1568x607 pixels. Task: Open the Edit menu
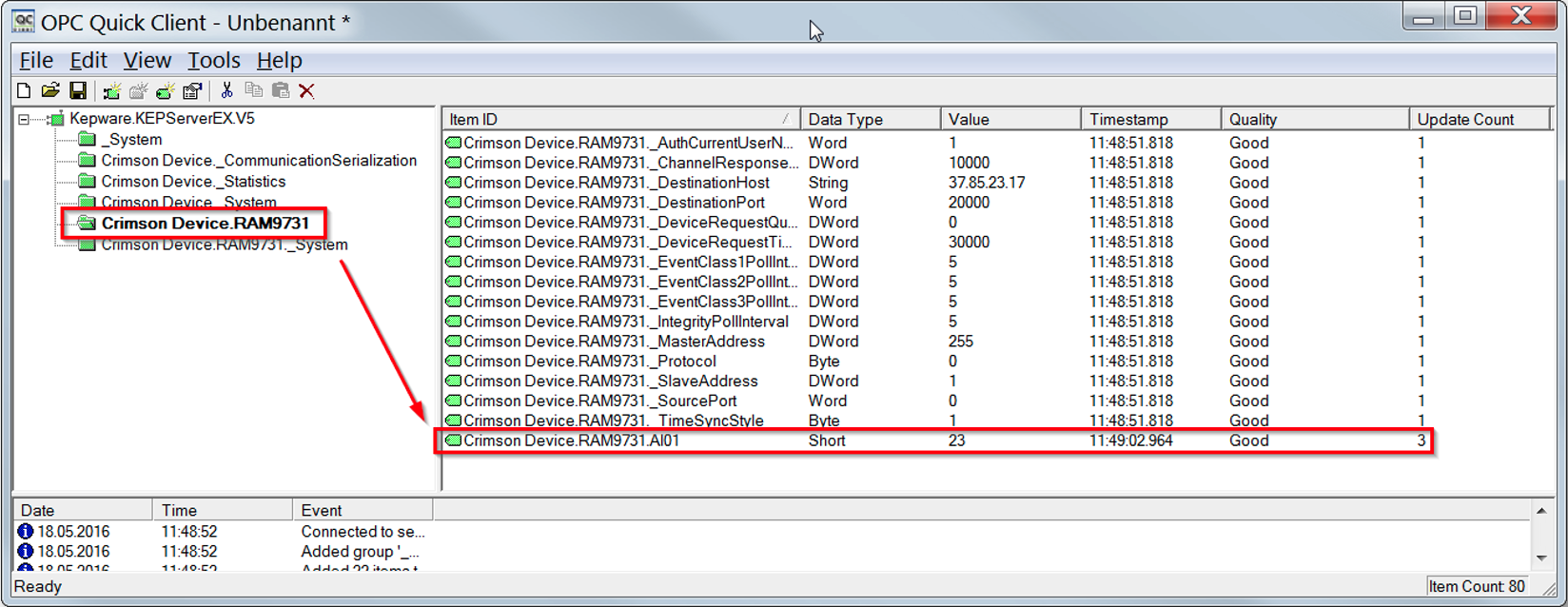coord(88,60)
